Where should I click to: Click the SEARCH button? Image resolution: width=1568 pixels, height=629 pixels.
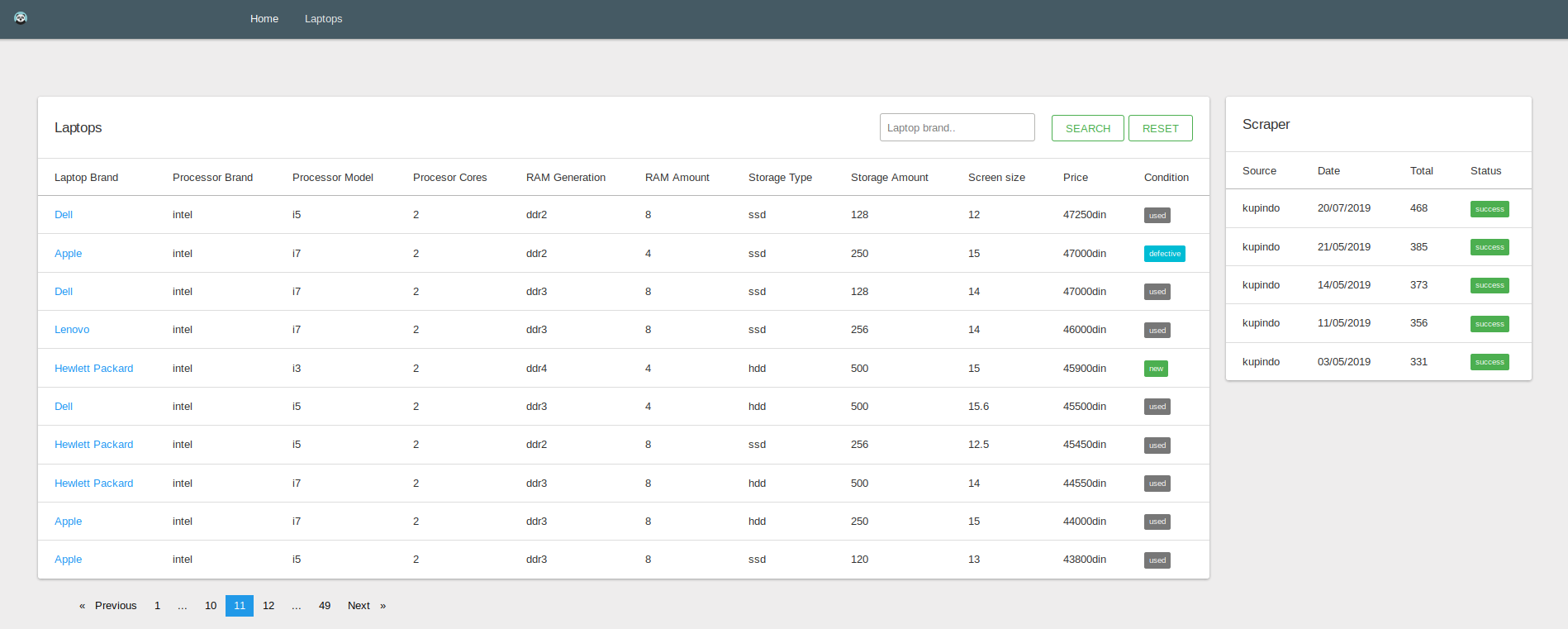point(1087,128)
